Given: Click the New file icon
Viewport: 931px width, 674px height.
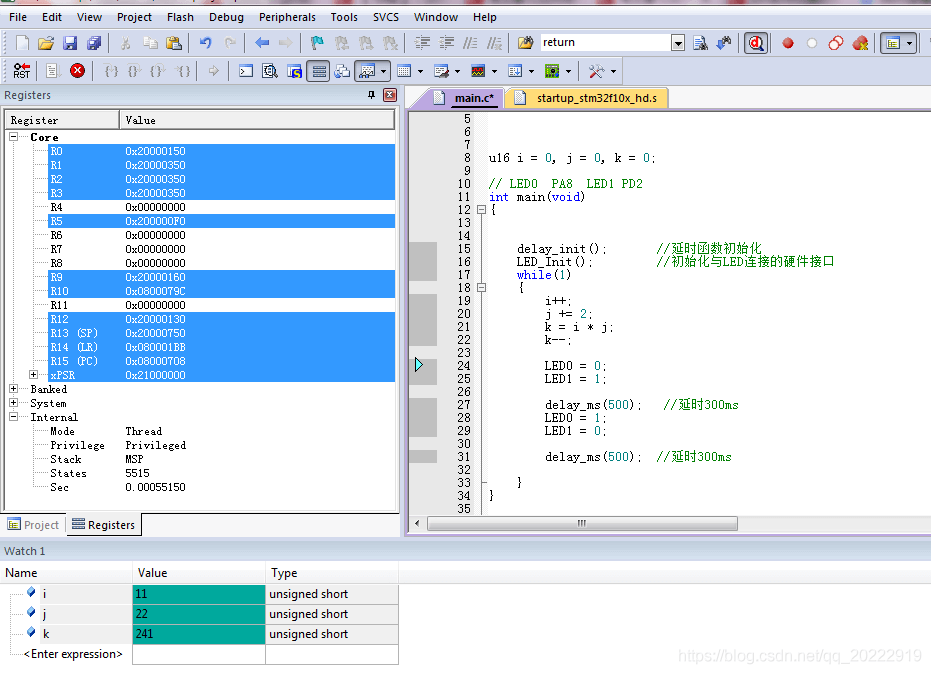Looking at the screenshot, I should pos(22,43).
